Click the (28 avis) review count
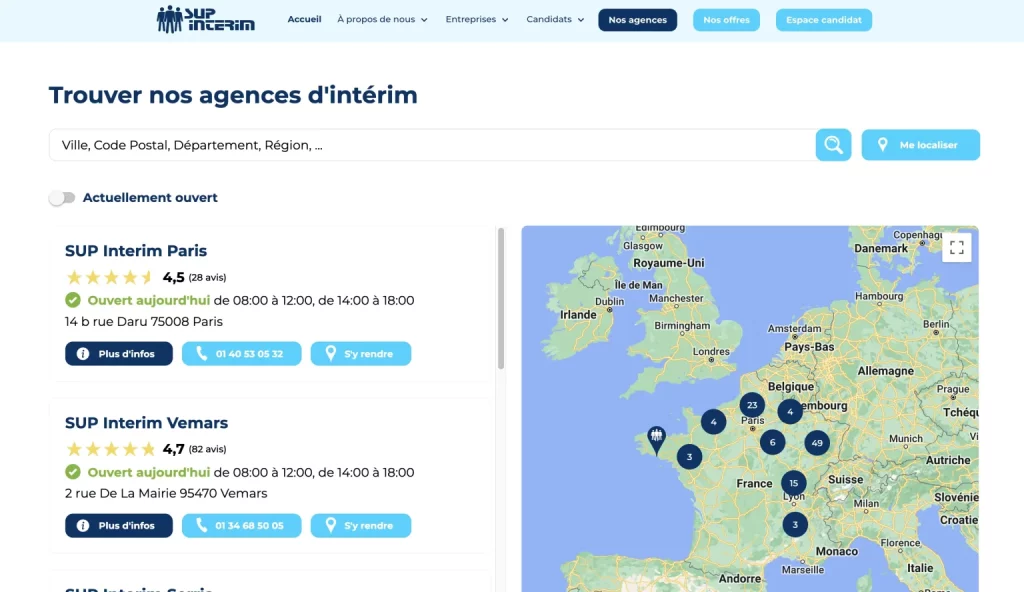Image resolution: width=1024 pixels, height=592 pixels. [207, 278]
